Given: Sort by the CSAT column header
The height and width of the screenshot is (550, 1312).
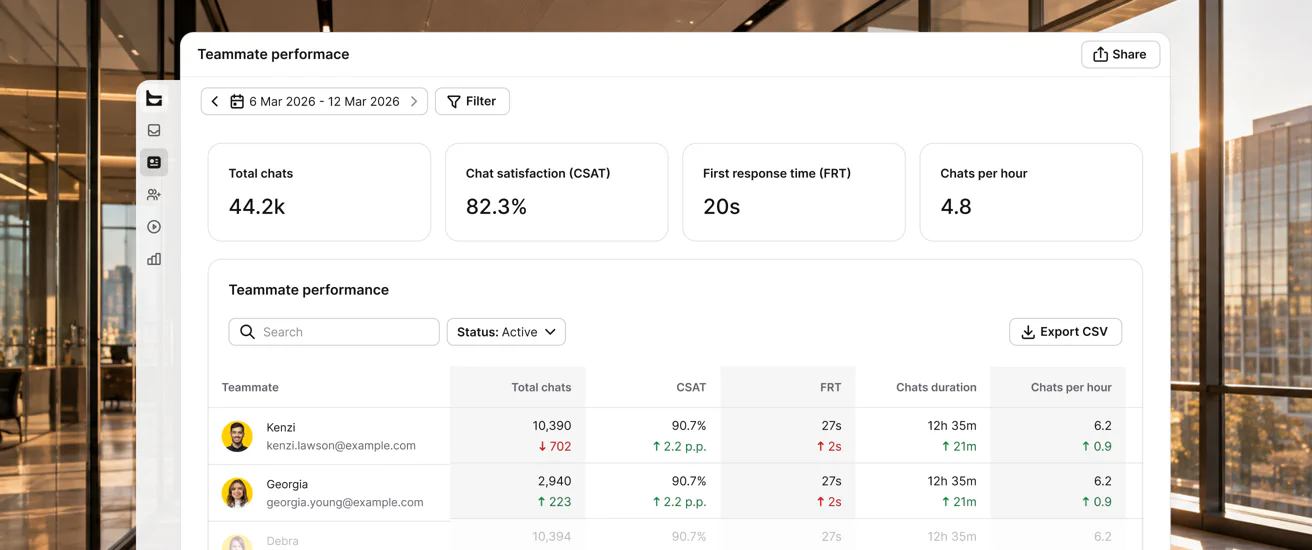Looking at the screenshot, I should 691,387.
